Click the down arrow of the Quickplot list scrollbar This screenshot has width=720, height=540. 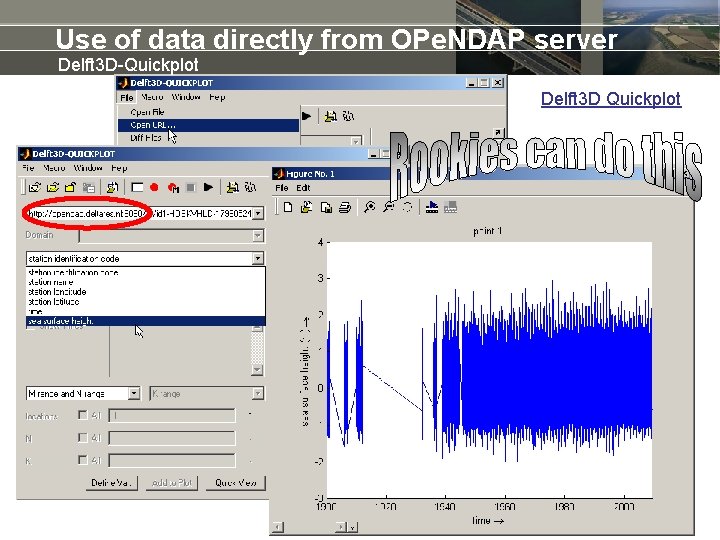point(257,370)
